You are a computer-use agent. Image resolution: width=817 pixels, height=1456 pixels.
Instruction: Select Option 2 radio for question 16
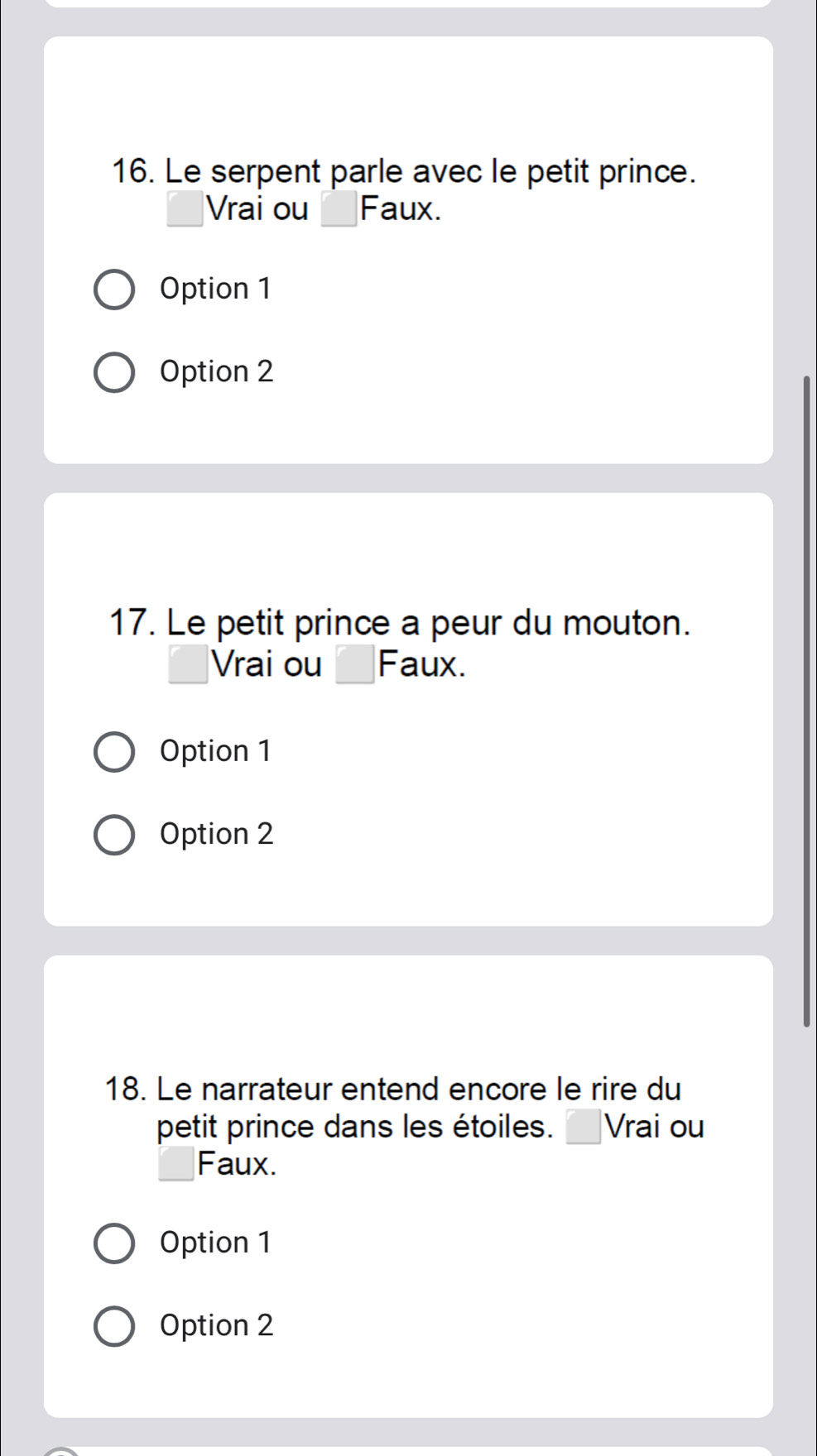(x=114, y=372)
